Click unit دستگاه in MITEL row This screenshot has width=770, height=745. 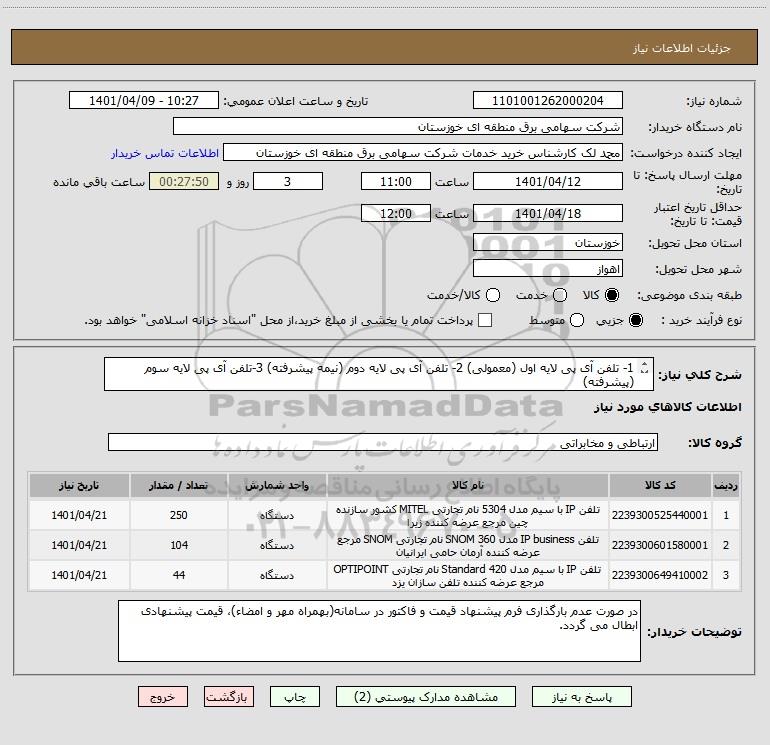tap(277, 516)
